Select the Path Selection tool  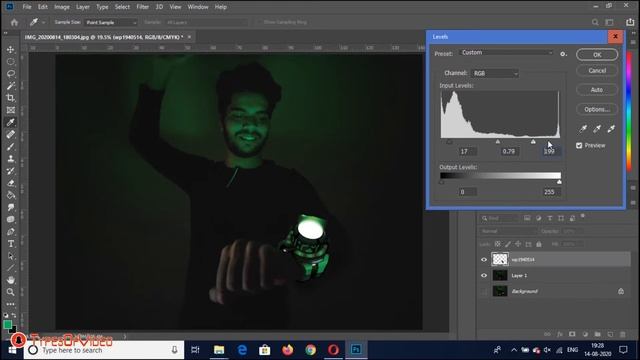11,256
